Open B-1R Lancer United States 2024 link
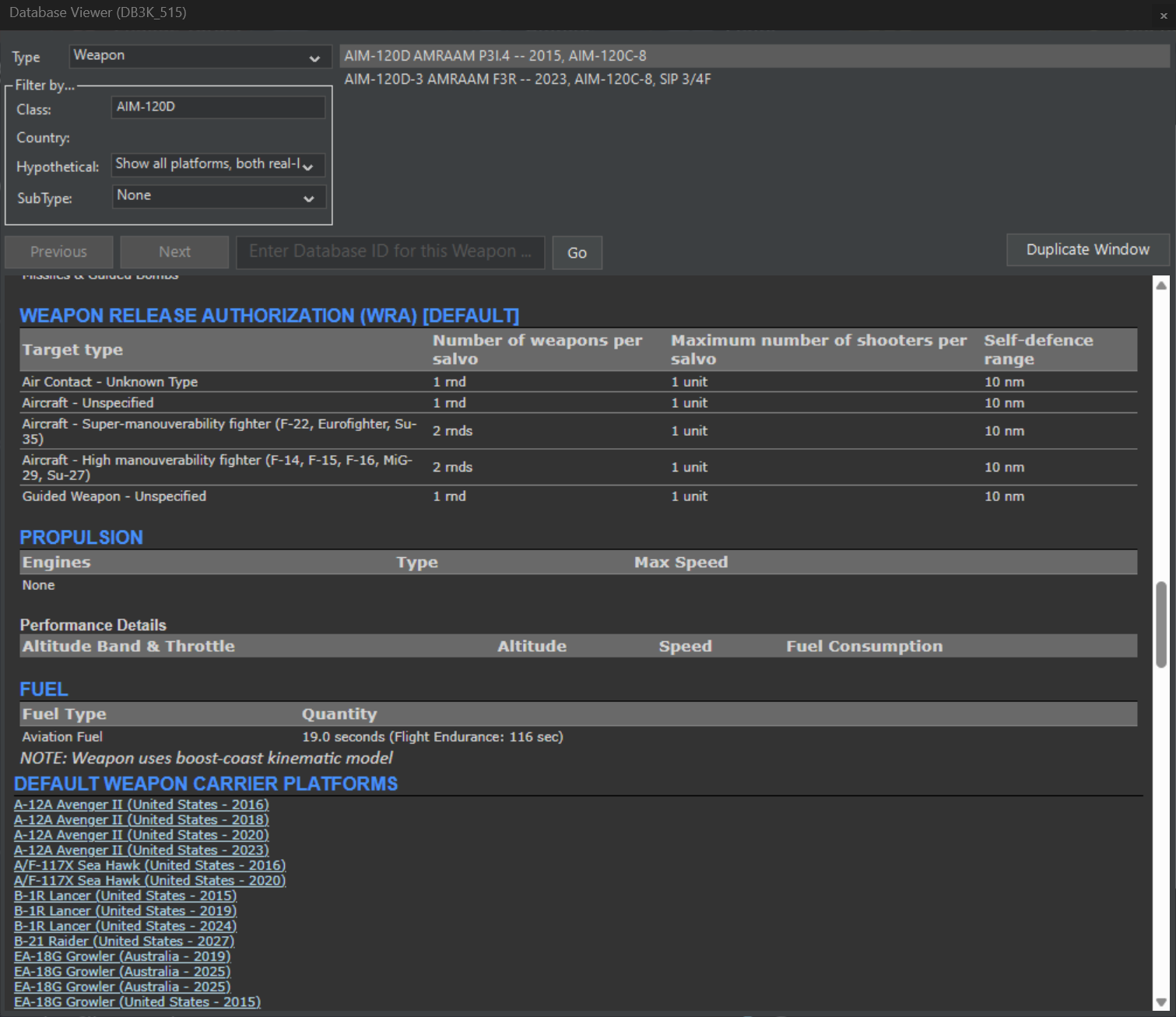Screen dimensions: 1176x1017 (x=125, y=926)
